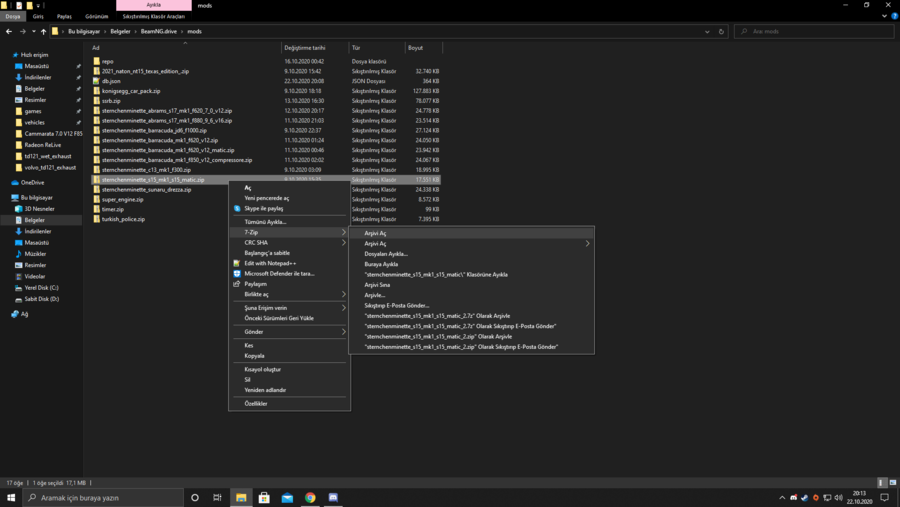The width and height of the screenshot is (900, 507).
Task: Open Microsoft Store from the taskbar
Action: pos(264,497)
